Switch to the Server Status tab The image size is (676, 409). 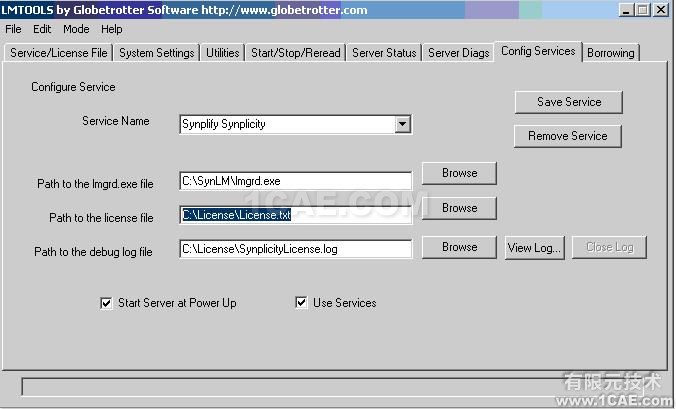pyautogui.click(x=384, y=53)
